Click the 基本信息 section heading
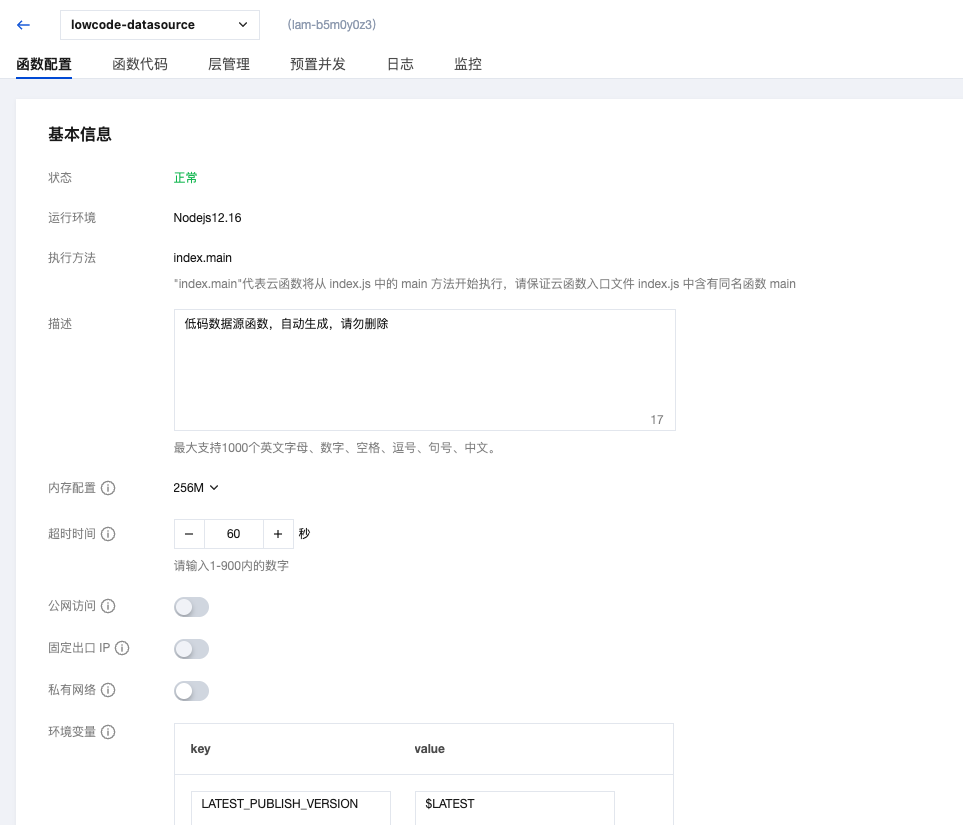 click(80, 134)
